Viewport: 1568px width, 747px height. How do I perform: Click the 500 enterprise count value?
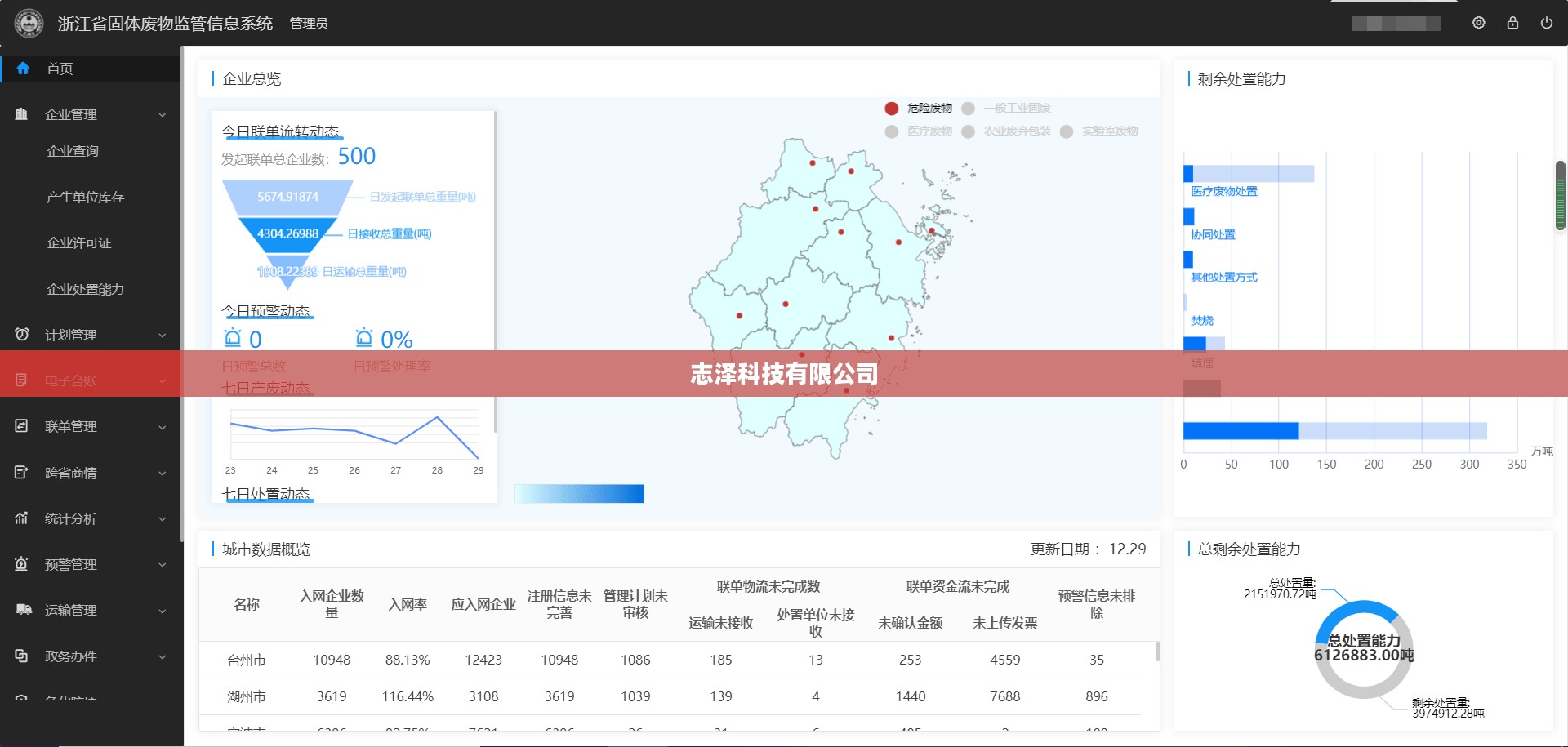357,156
